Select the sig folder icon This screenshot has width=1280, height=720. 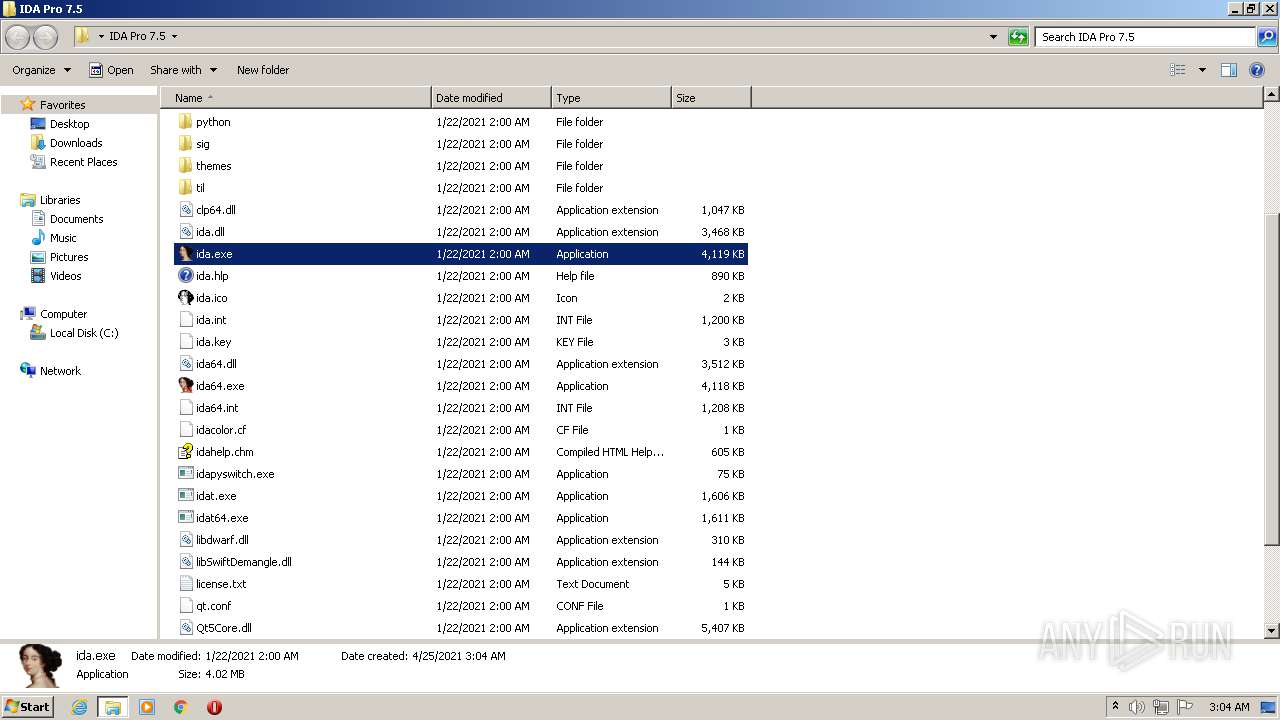coord(185,144)
